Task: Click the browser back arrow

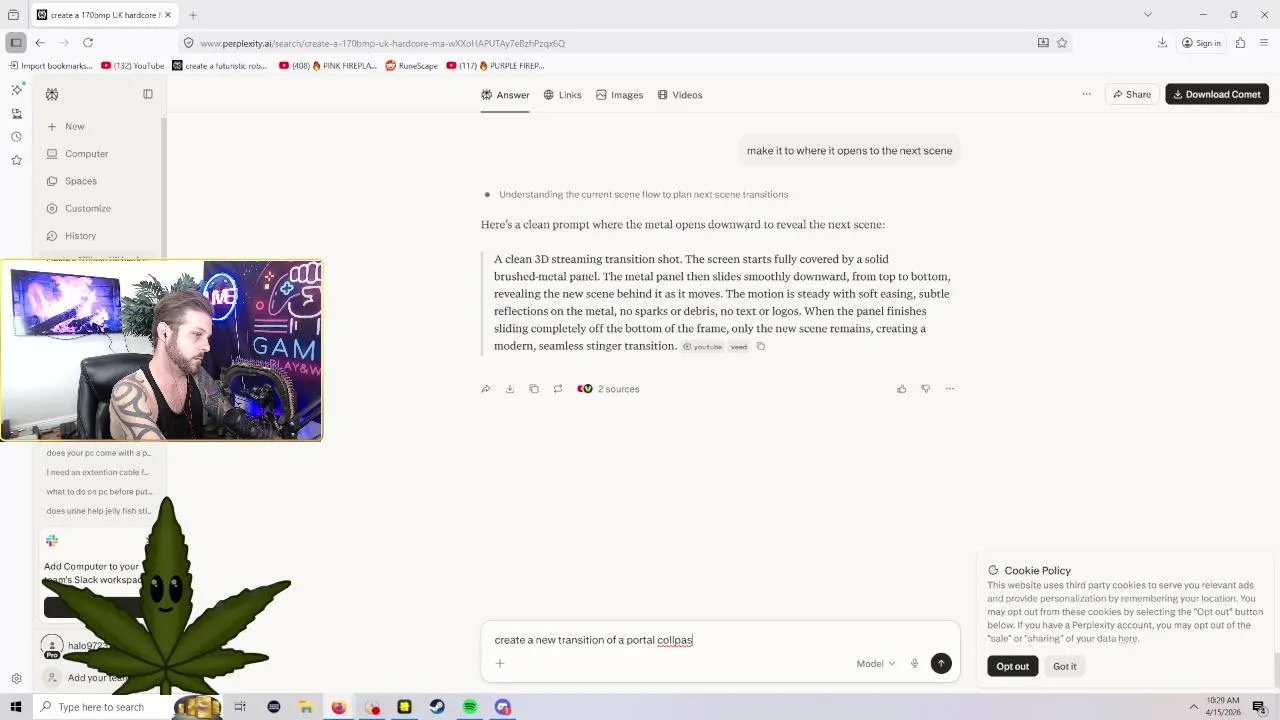Action: click(40, 43)
